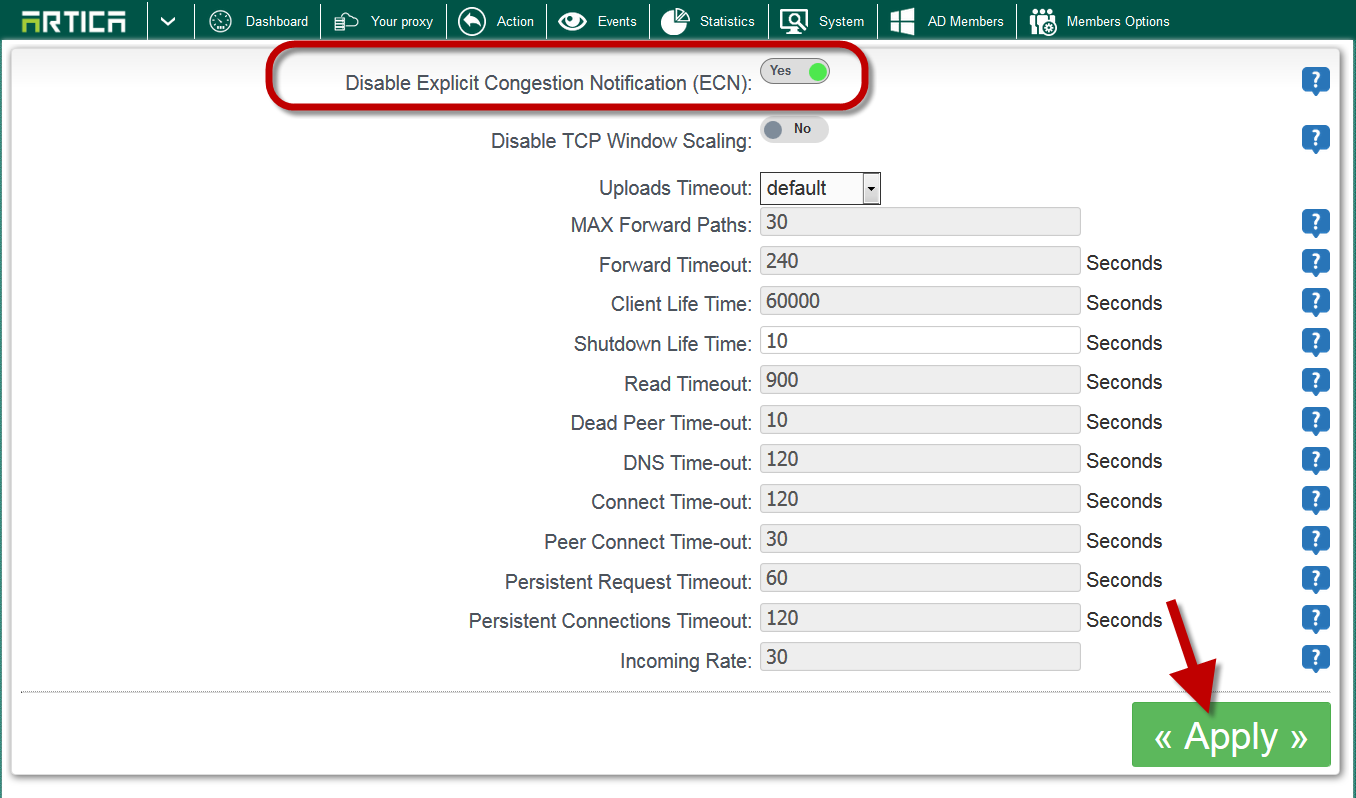Expand the chevron menu beside Artica logo

(x=168, y=21)
